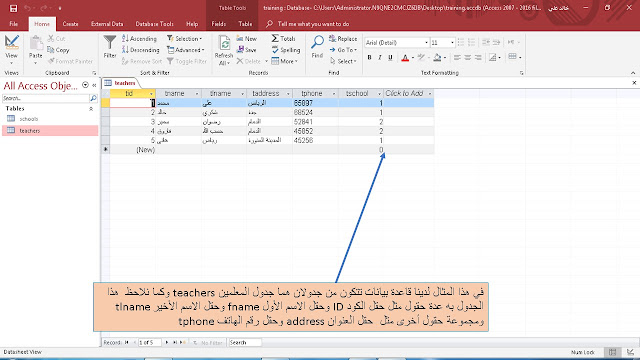Click tphone cell 68524
This screenshot has height=360, width=640.
coord(315,112)
